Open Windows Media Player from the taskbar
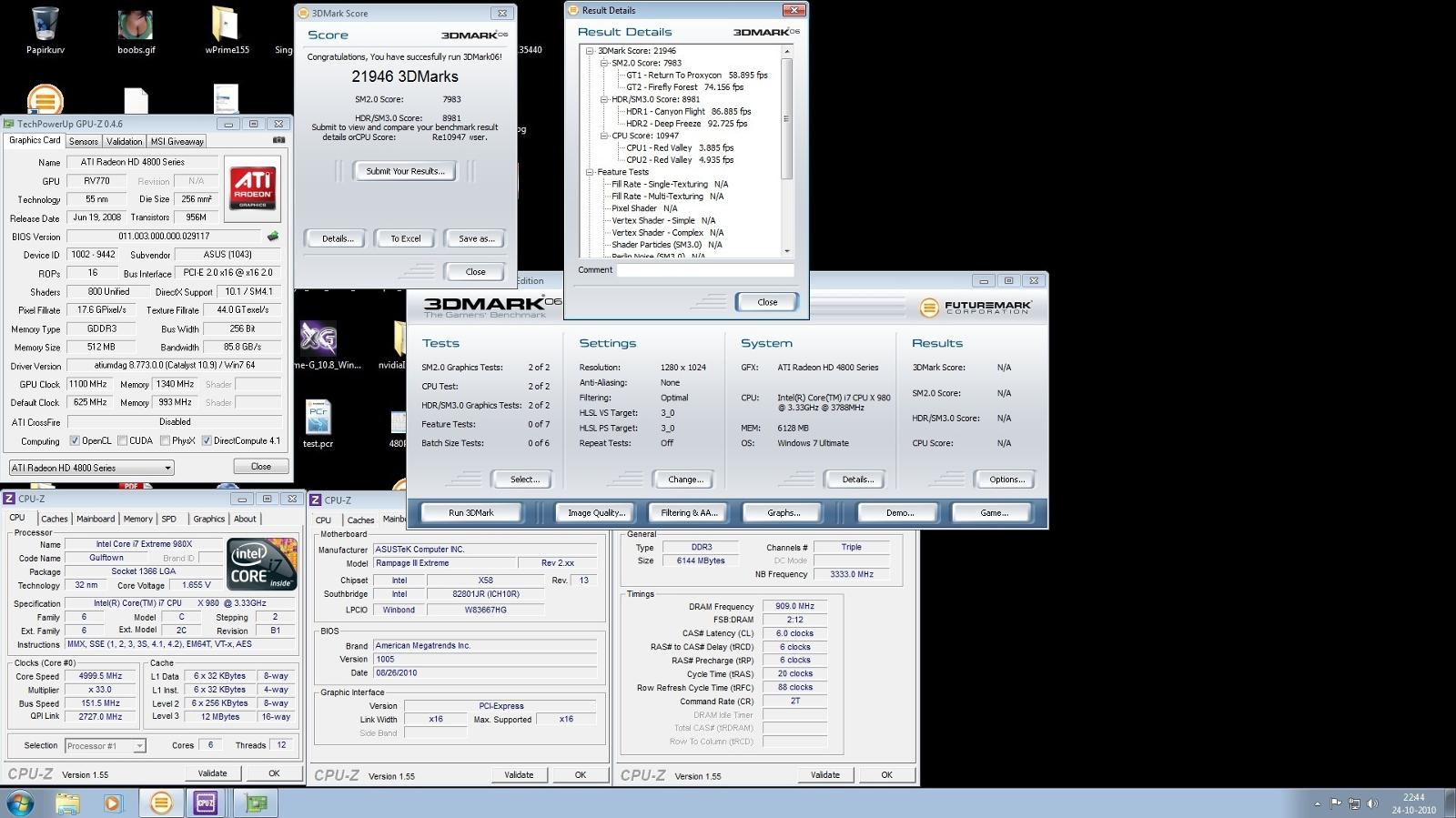The width and height of the screenshot is (1456, 818). [112, 803]
